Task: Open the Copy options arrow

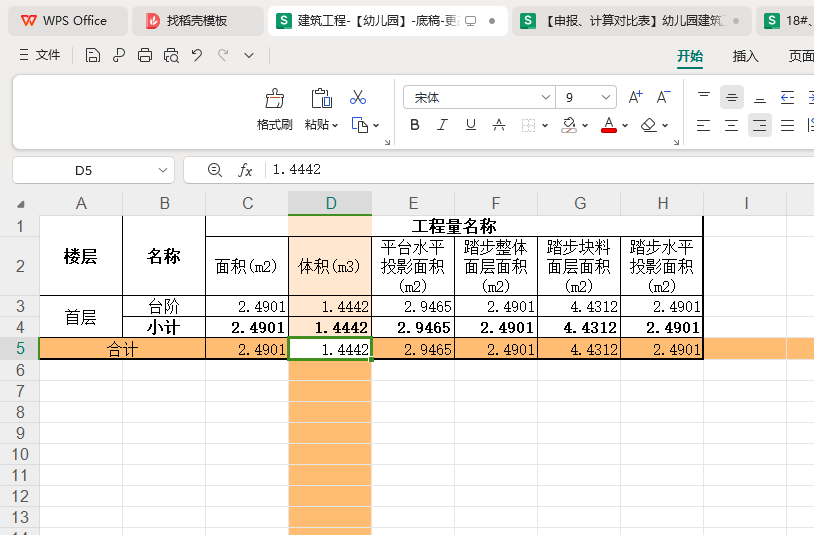Action: [x=376, y=126]
